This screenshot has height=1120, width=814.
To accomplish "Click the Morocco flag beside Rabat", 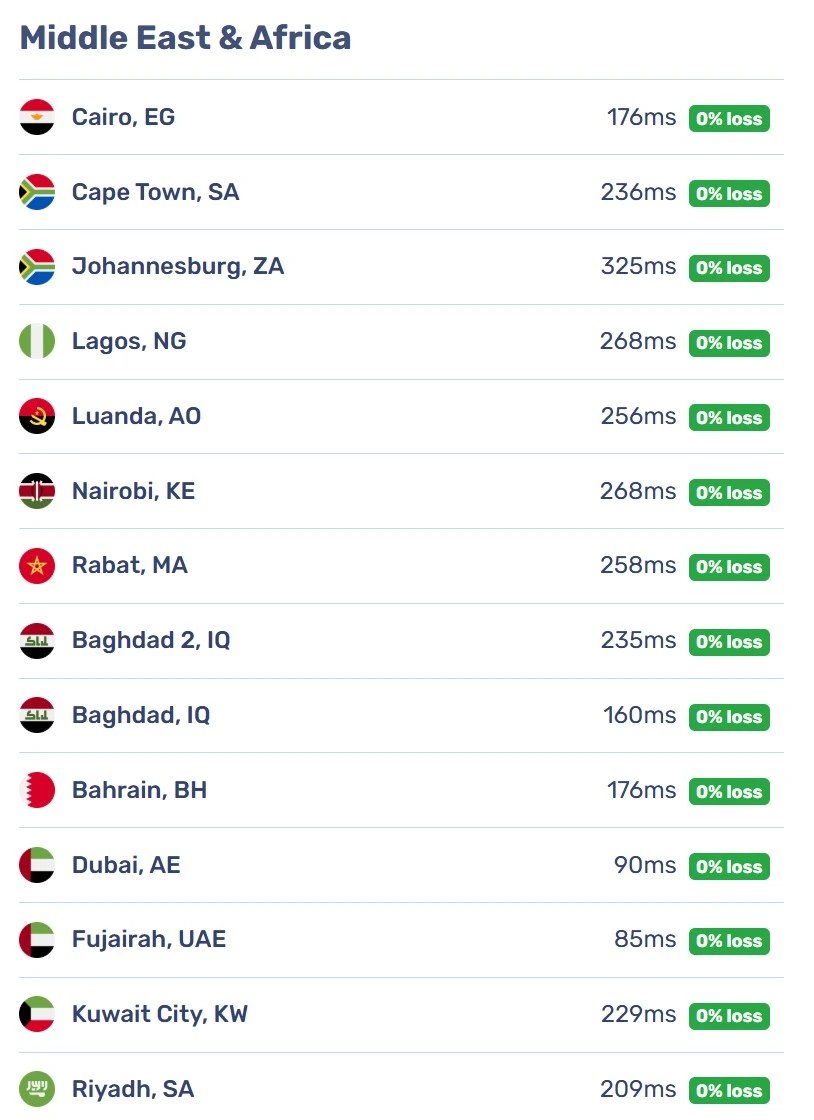I will tap(36, 566).
